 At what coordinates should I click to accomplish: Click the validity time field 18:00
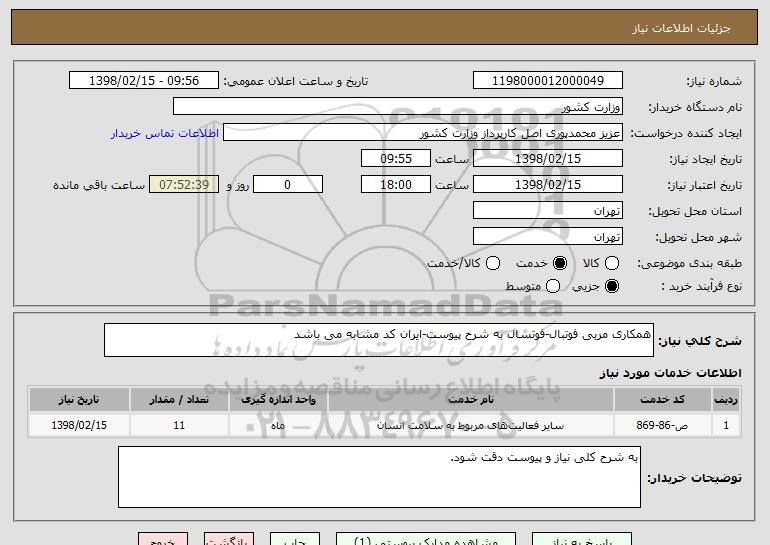click(x=396, y=185)
